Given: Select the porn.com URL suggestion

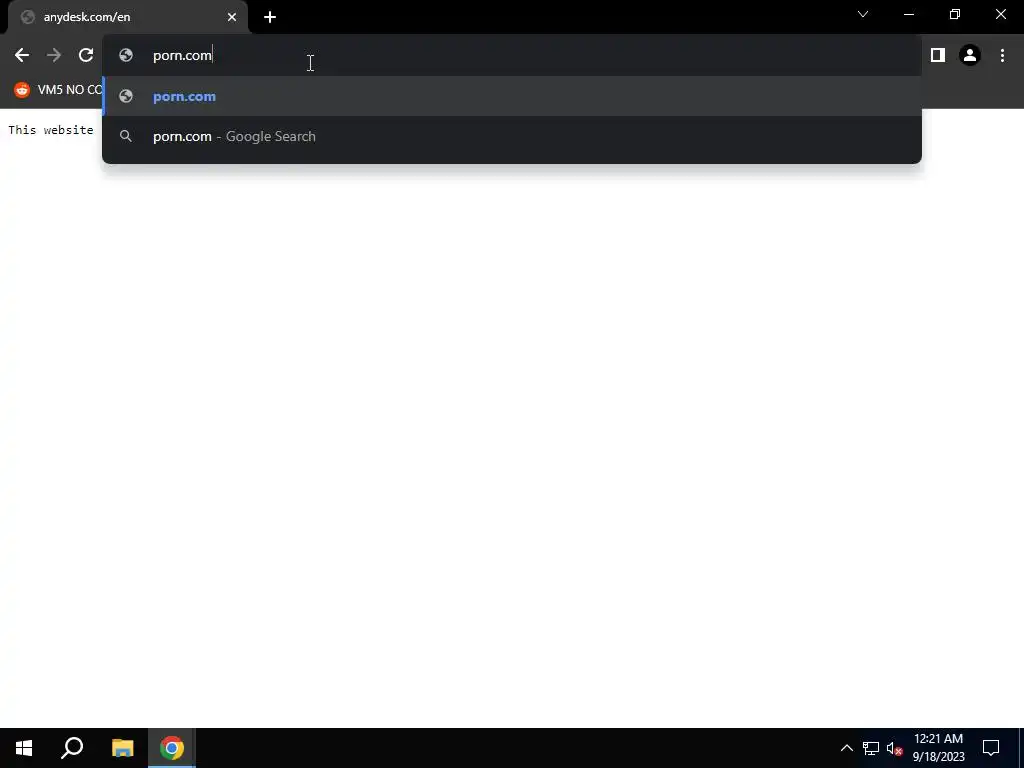Looking at the screenshot, I should click(x=512, y=97).
